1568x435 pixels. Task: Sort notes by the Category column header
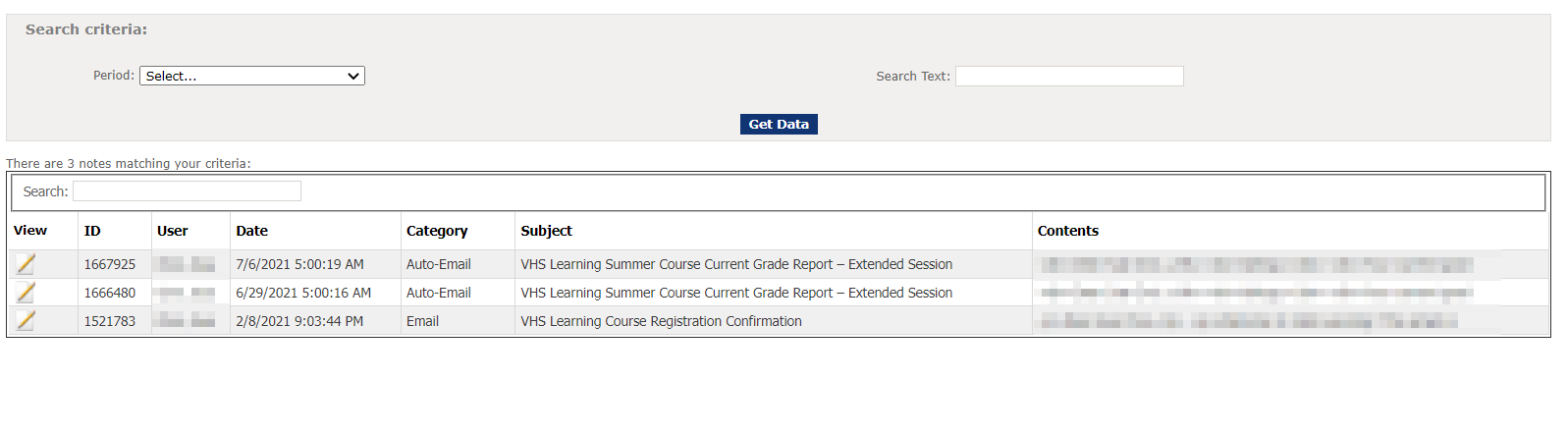[437, 231]
